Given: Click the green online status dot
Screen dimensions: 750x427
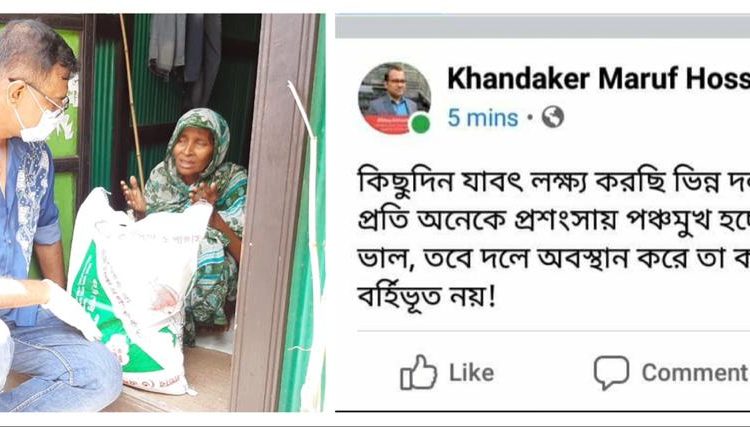Looking at the screenshot, I should (x=420, y=124).
